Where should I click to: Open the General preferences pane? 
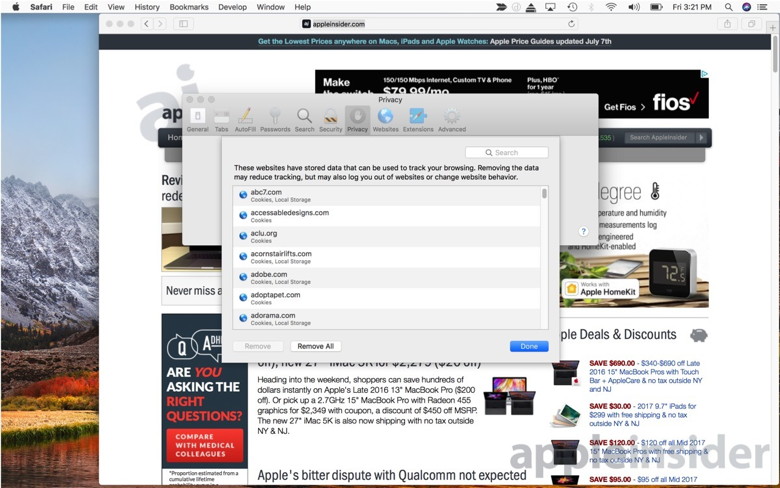pos(197,120)
